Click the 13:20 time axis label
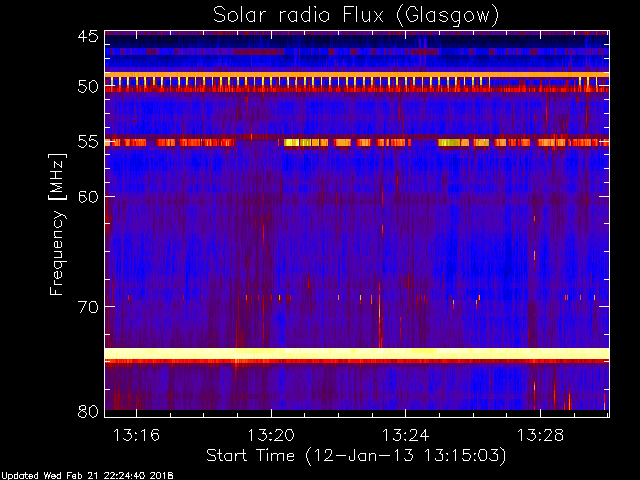Viewport: 640px width, 480px height. coord(271,435)
